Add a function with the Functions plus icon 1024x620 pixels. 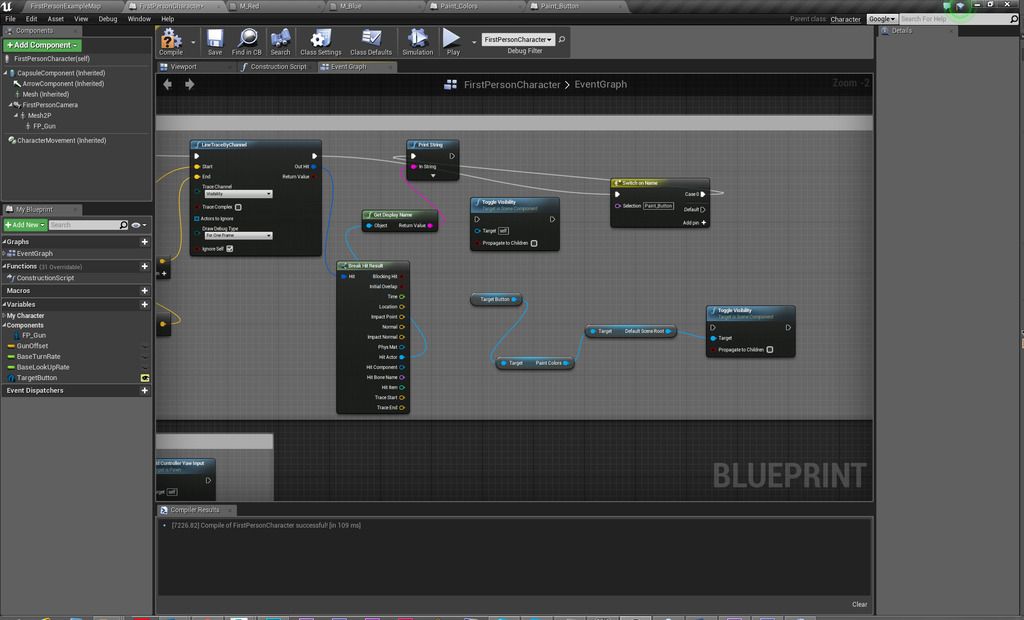tap(144, 267)
